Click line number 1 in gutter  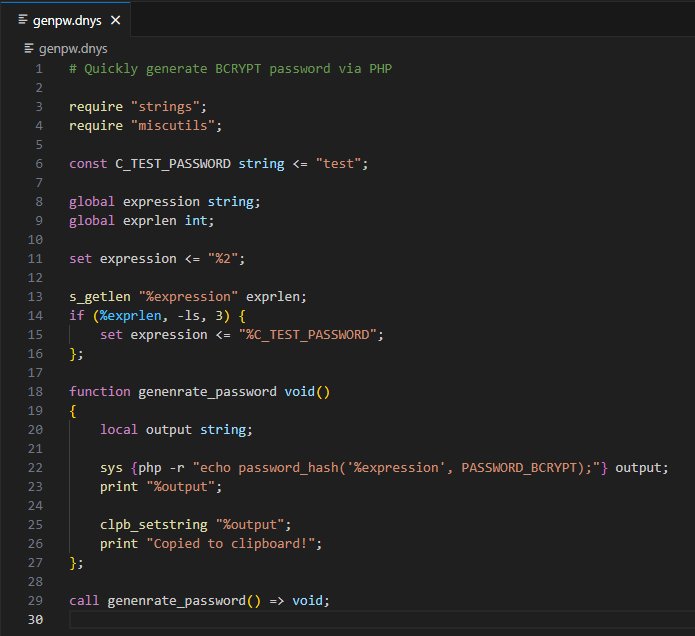39,69
